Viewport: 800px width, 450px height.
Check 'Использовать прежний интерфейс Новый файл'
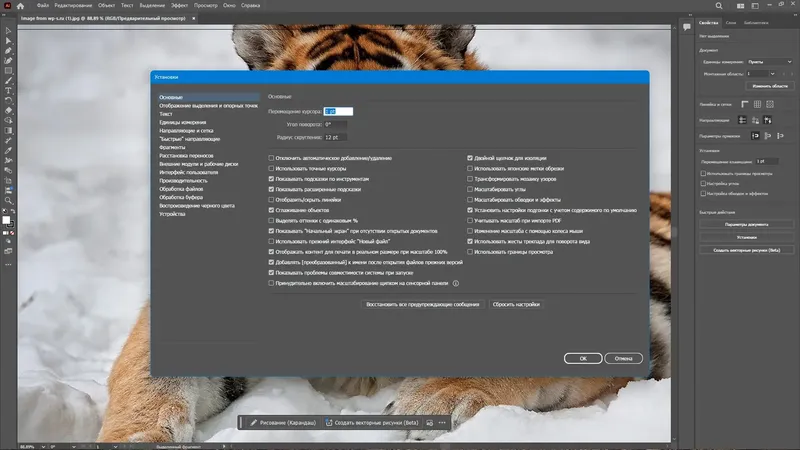(271, 241)
